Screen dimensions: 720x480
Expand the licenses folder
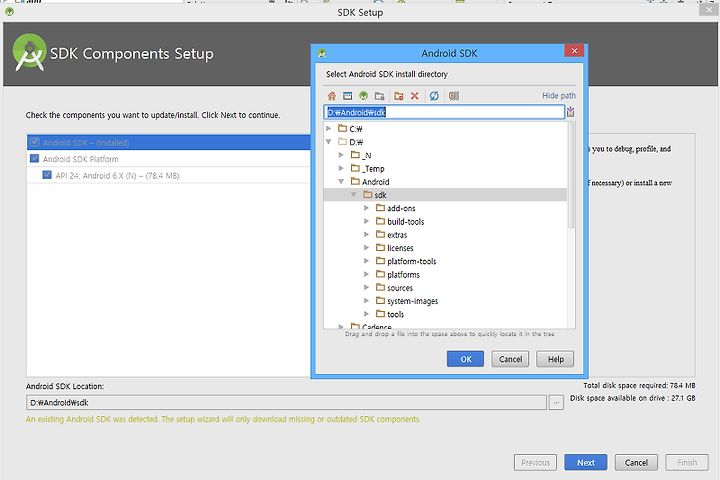(x=366, y=248)
